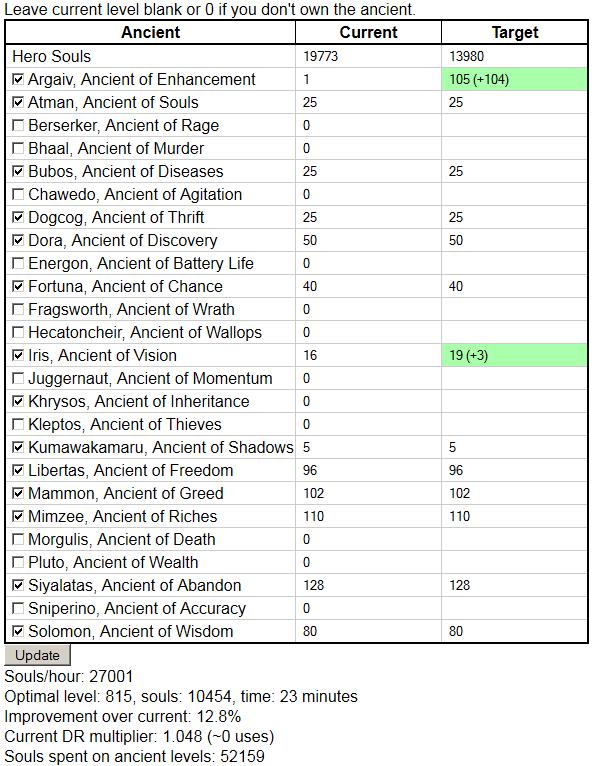Click the Ancient column header

point(150,32)
